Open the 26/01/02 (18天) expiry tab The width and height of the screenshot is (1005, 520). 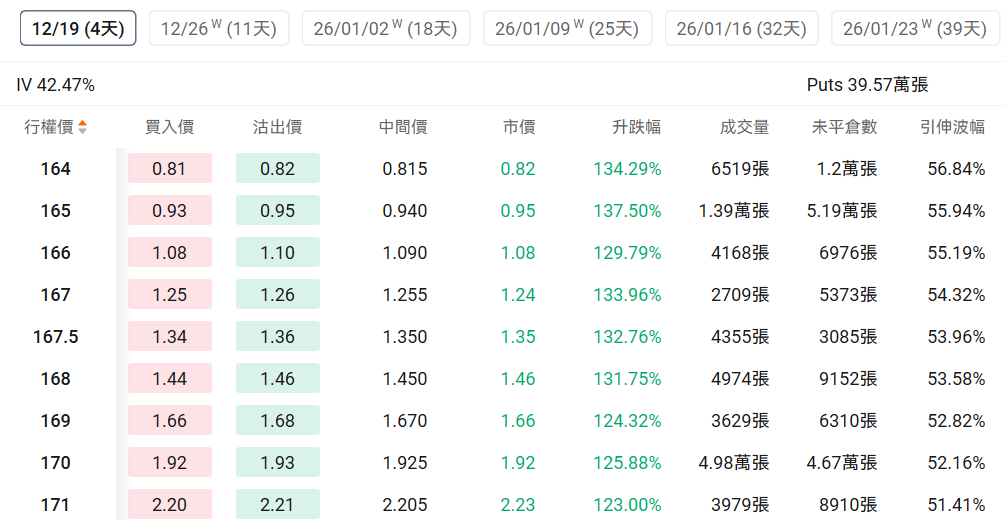(x=385, y=28)
